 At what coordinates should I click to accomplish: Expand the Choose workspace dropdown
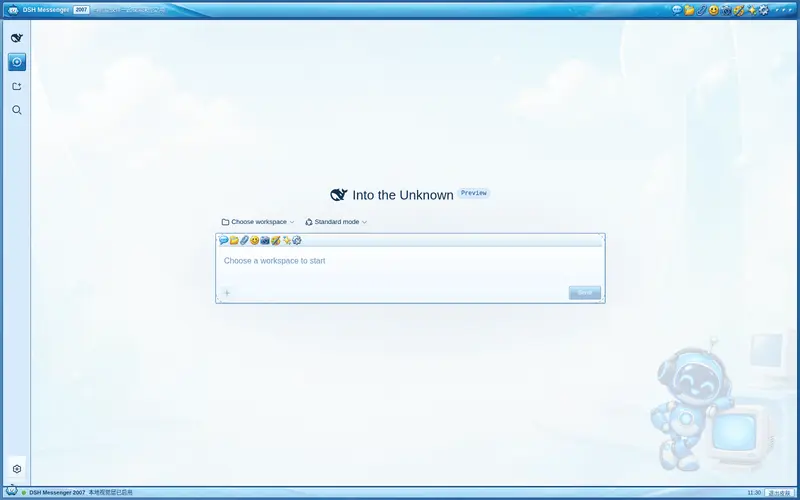click(258, 222)
